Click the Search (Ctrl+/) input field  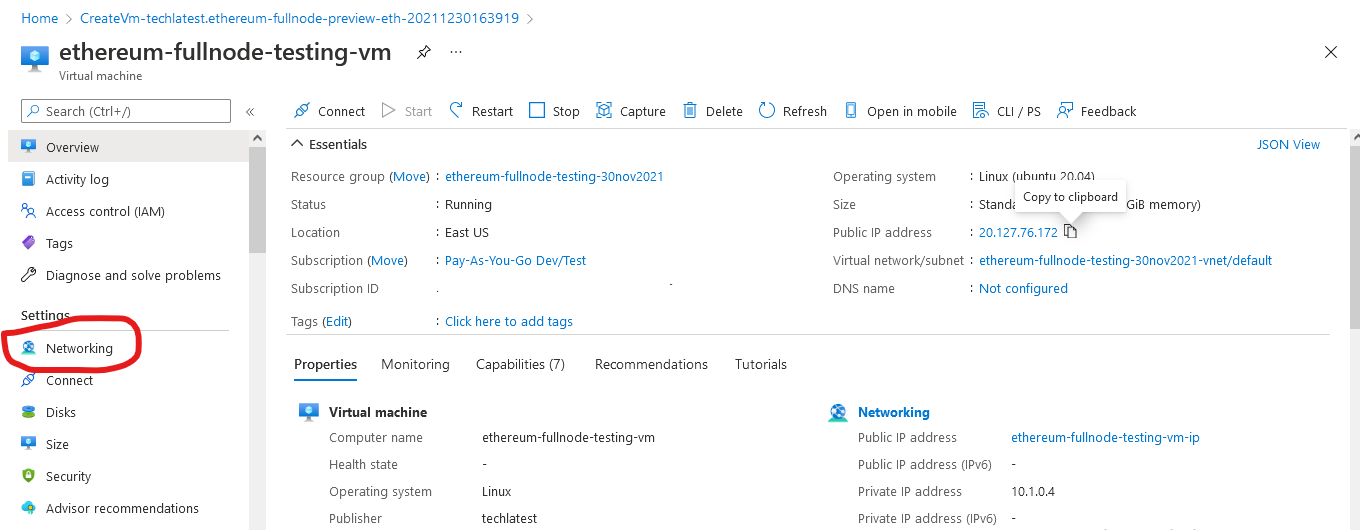[126, 111]
